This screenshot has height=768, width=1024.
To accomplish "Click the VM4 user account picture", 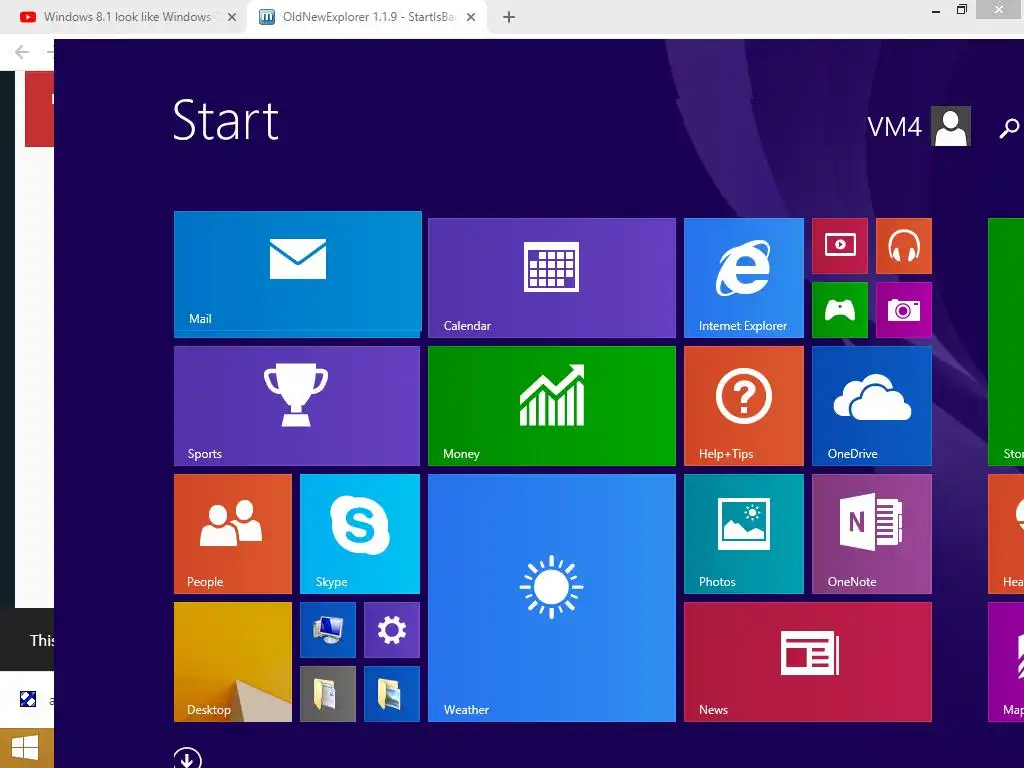I will click(x=951, y=126).
